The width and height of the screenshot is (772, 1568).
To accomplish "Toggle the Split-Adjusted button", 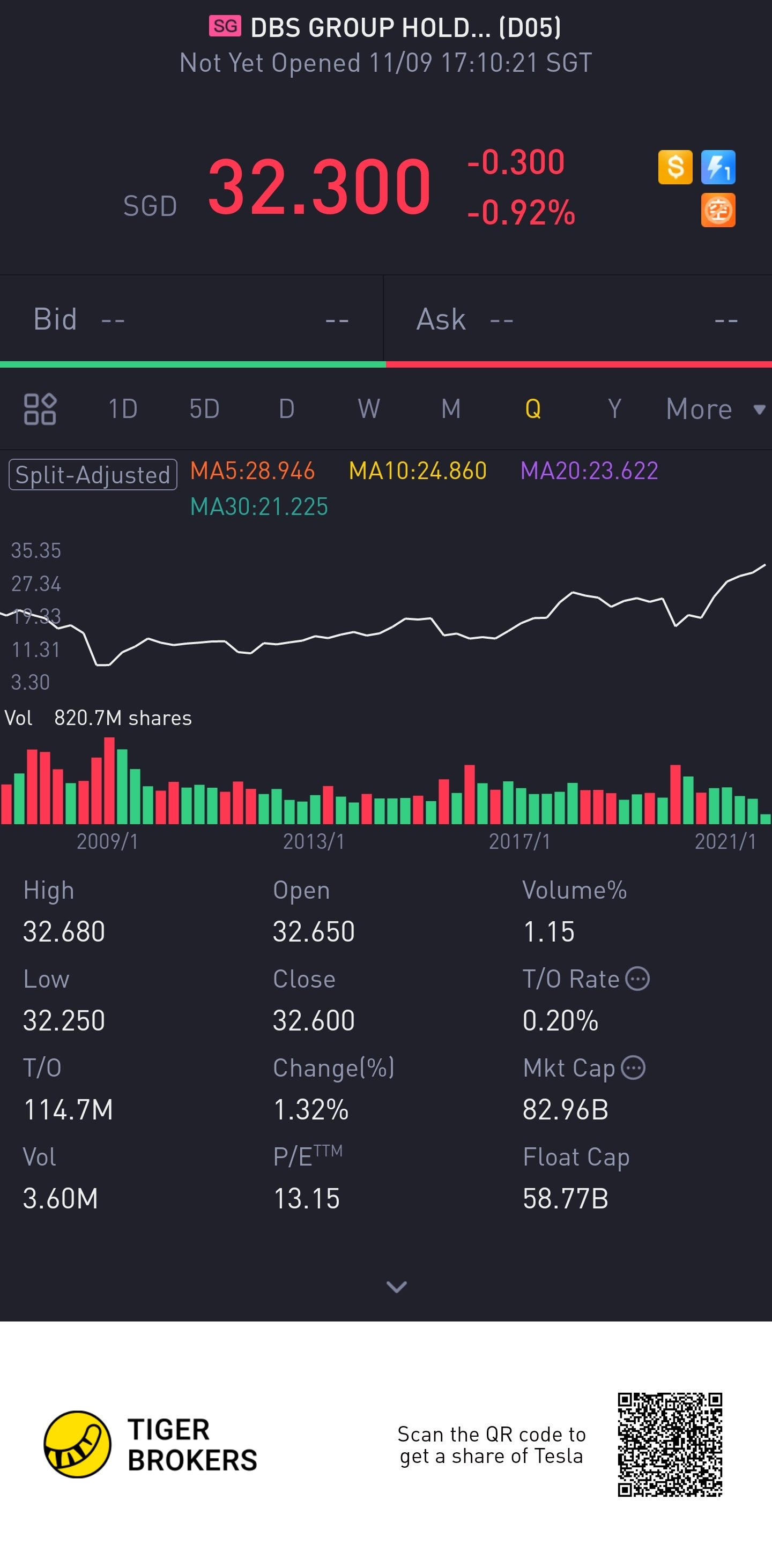I will point(93,474).
